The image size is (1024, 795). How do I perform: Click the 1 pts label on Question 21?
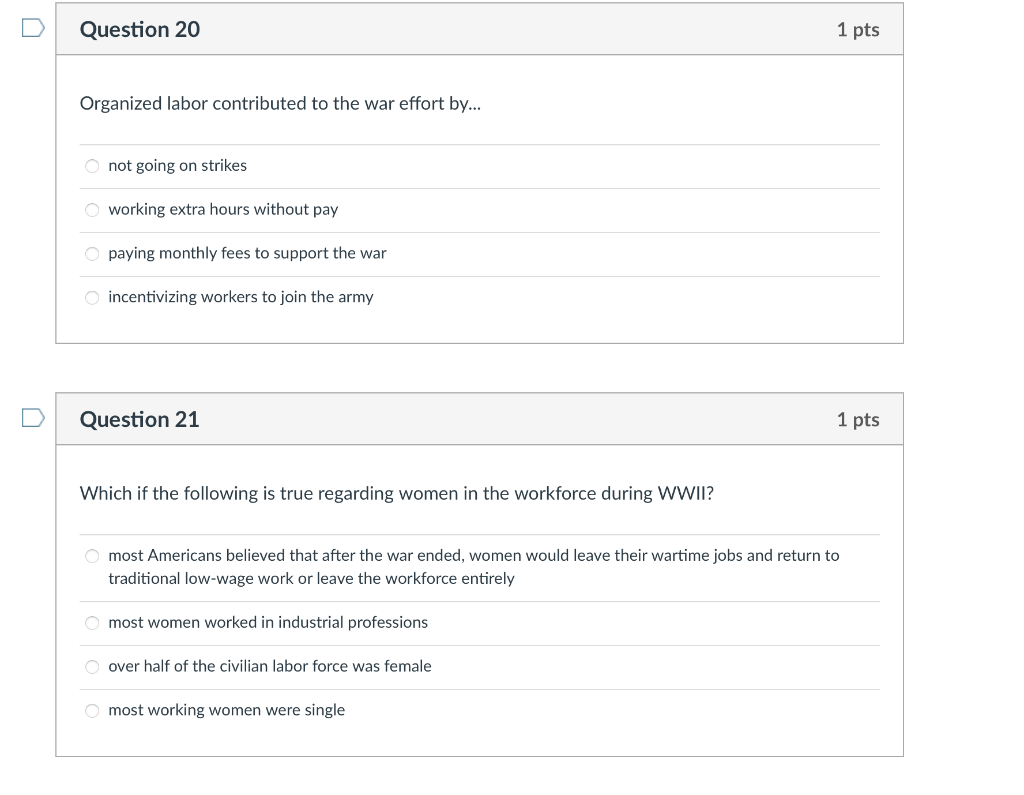[858, 419]
